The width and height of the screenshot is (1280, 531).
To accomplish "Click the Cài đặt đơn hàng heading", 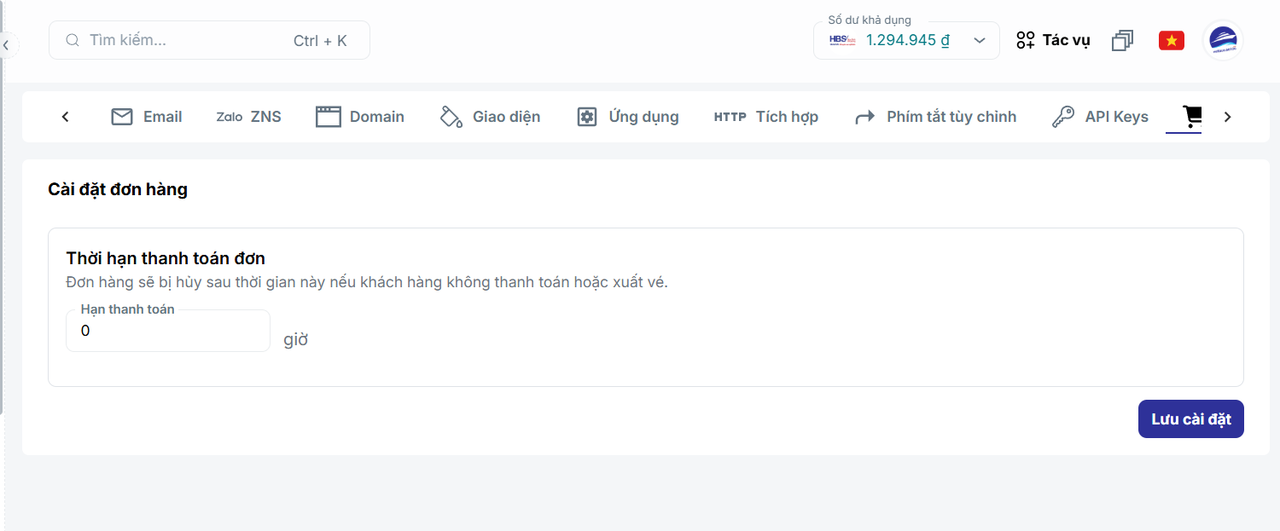I will pos(118,189).
